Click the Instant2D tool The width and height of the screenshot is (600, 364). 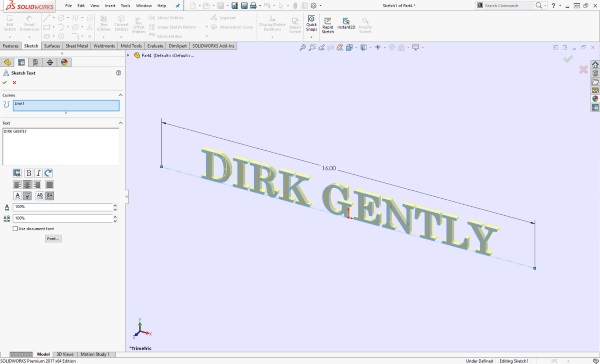click(346, 24)
